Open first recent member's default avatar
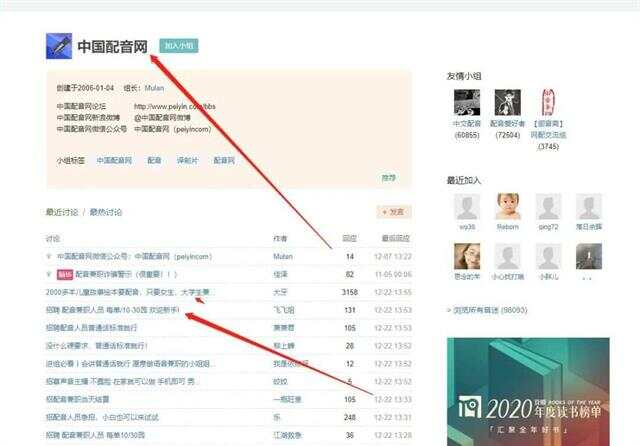 467,206
